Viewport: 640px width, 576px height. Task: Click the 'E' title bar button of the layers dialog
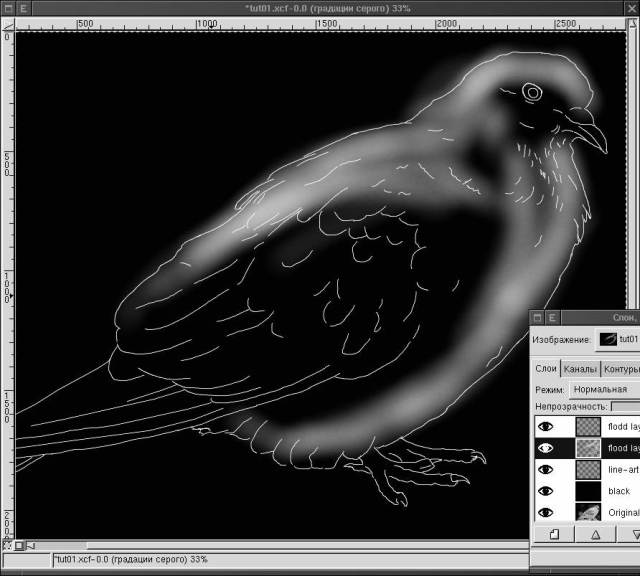coord(553,317)
